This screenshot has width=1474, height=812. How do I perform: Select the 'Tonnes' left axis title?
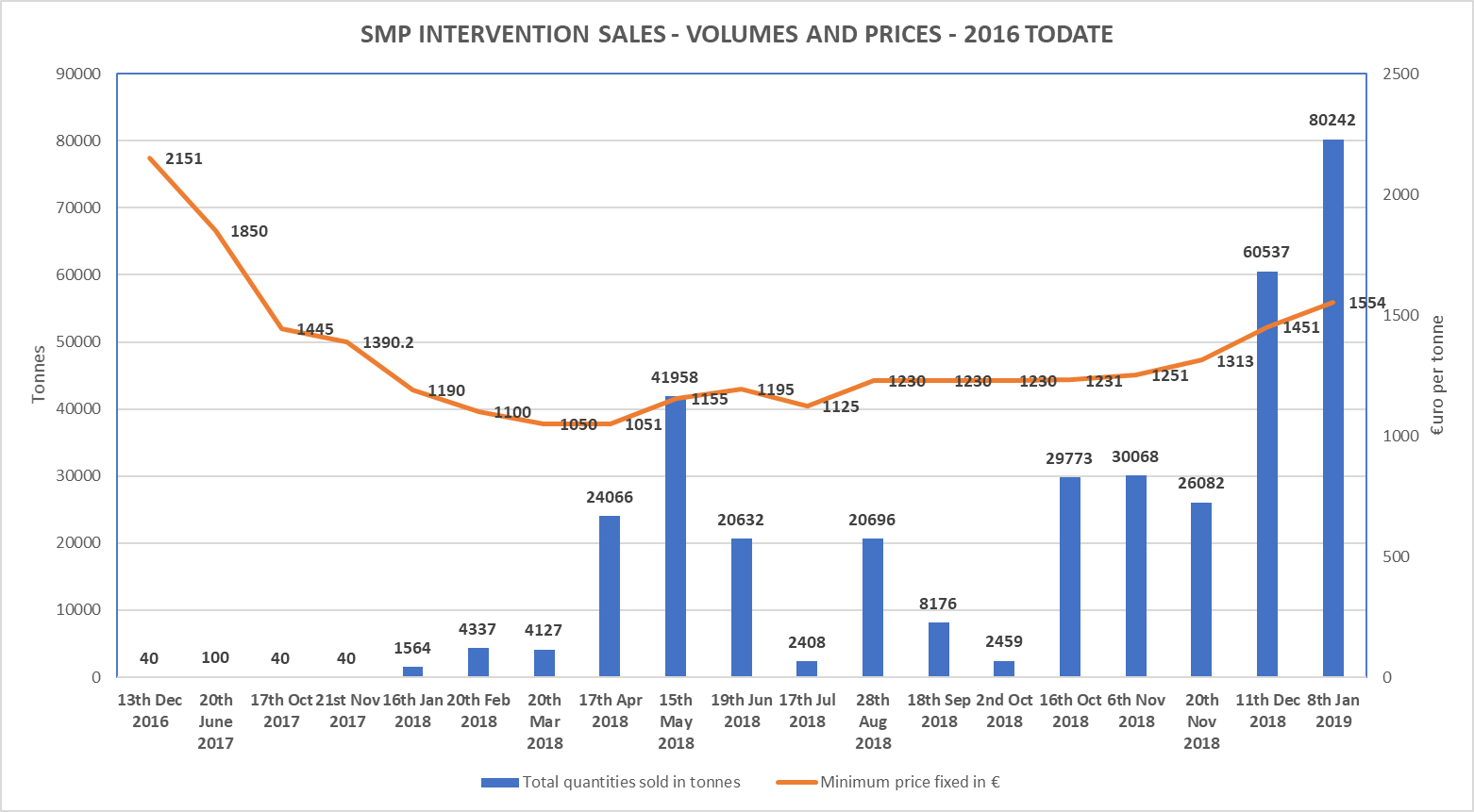39,374
